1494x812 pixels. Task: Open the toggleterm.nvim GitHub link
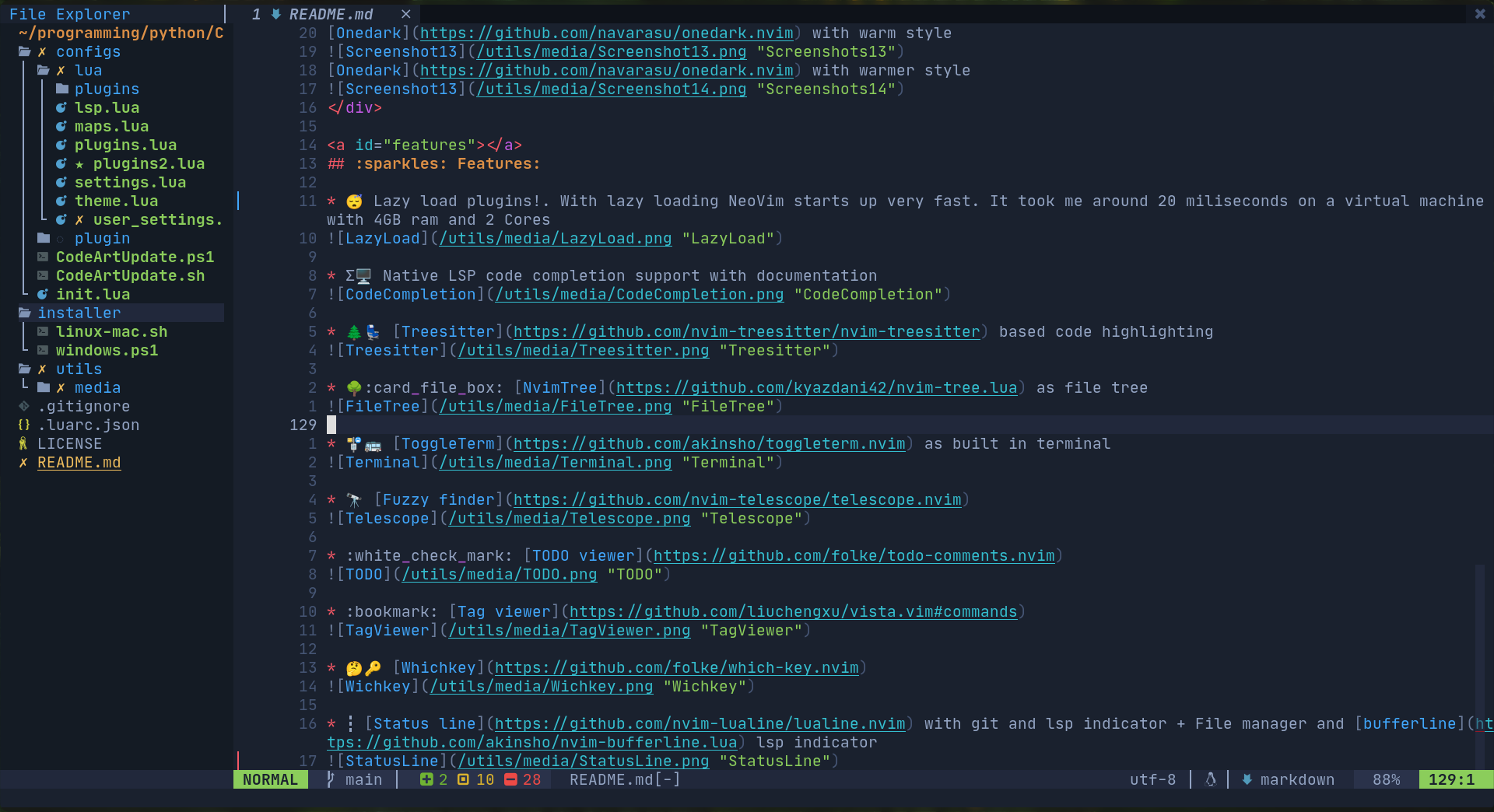click(709, 444)
